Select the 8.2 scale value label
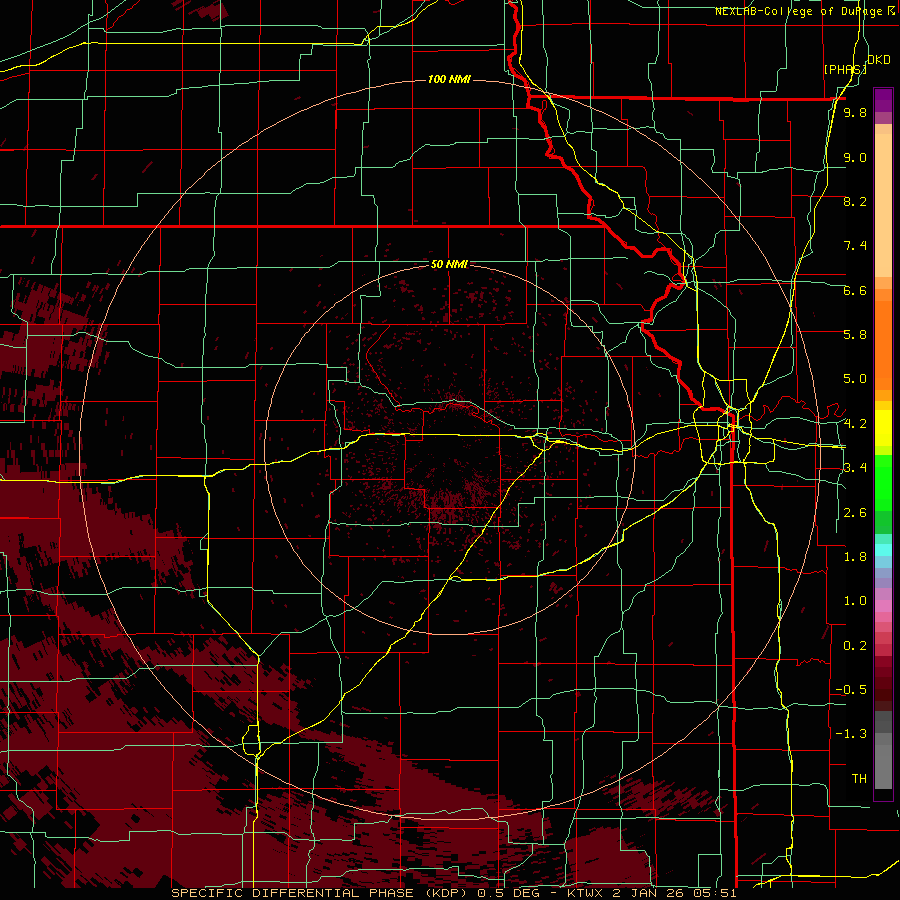Screen dimensions: 900x900 (x=855, y=201)
